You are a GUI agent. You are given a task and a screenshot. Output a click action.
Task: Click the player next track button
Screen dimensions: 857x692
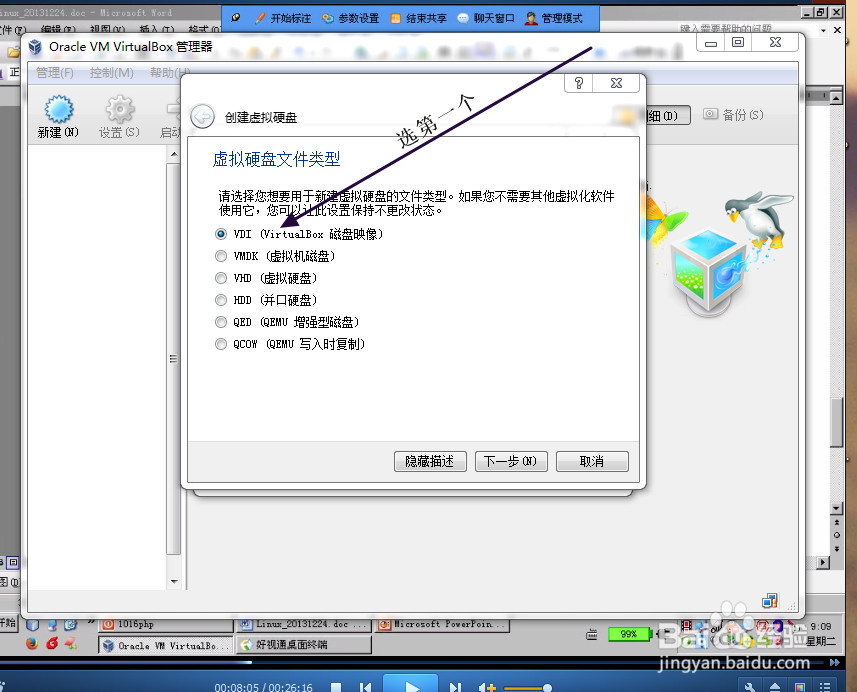pos(455,687)
